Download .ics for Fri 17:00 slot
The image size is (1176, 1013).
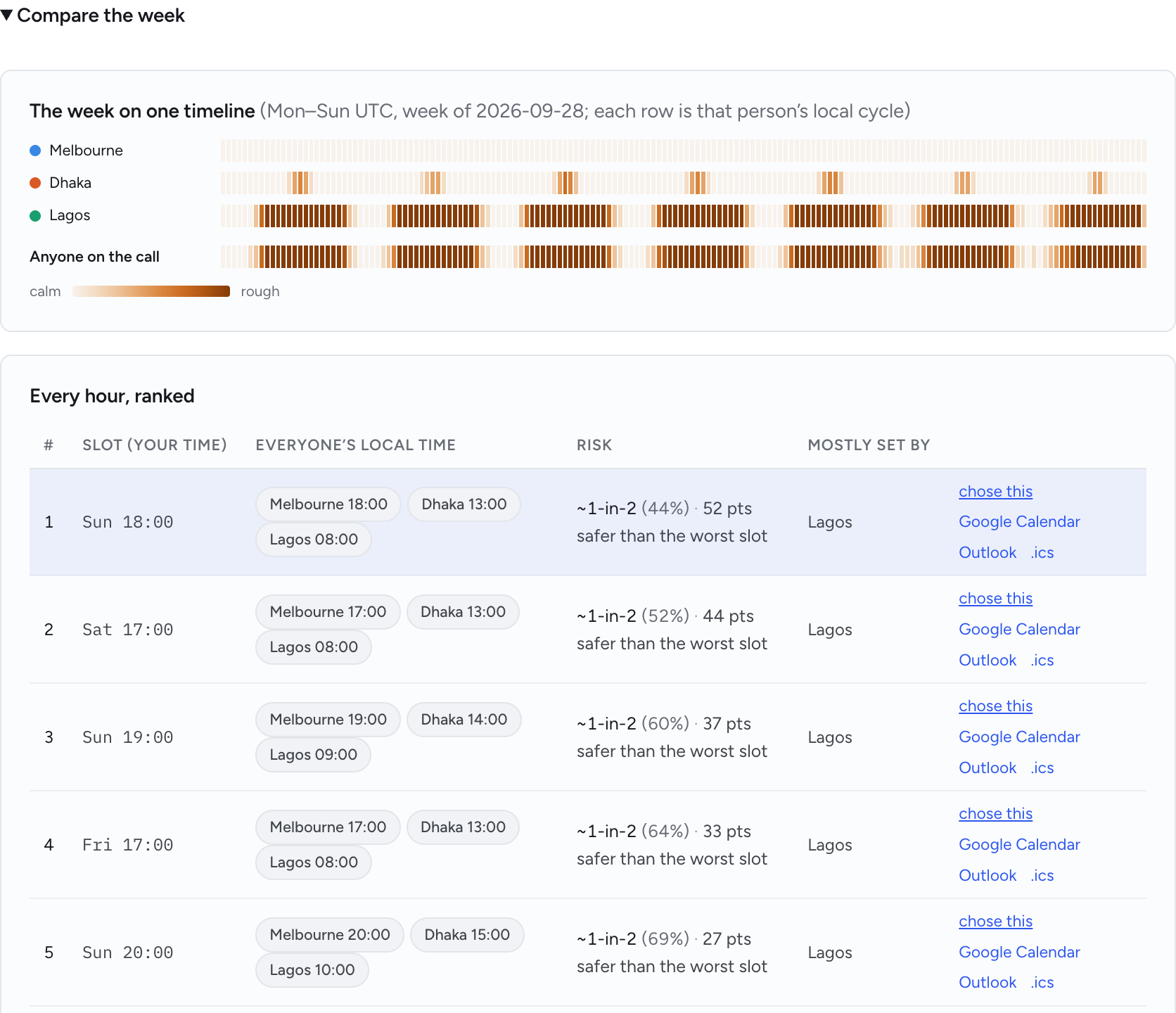[1042, 876]
